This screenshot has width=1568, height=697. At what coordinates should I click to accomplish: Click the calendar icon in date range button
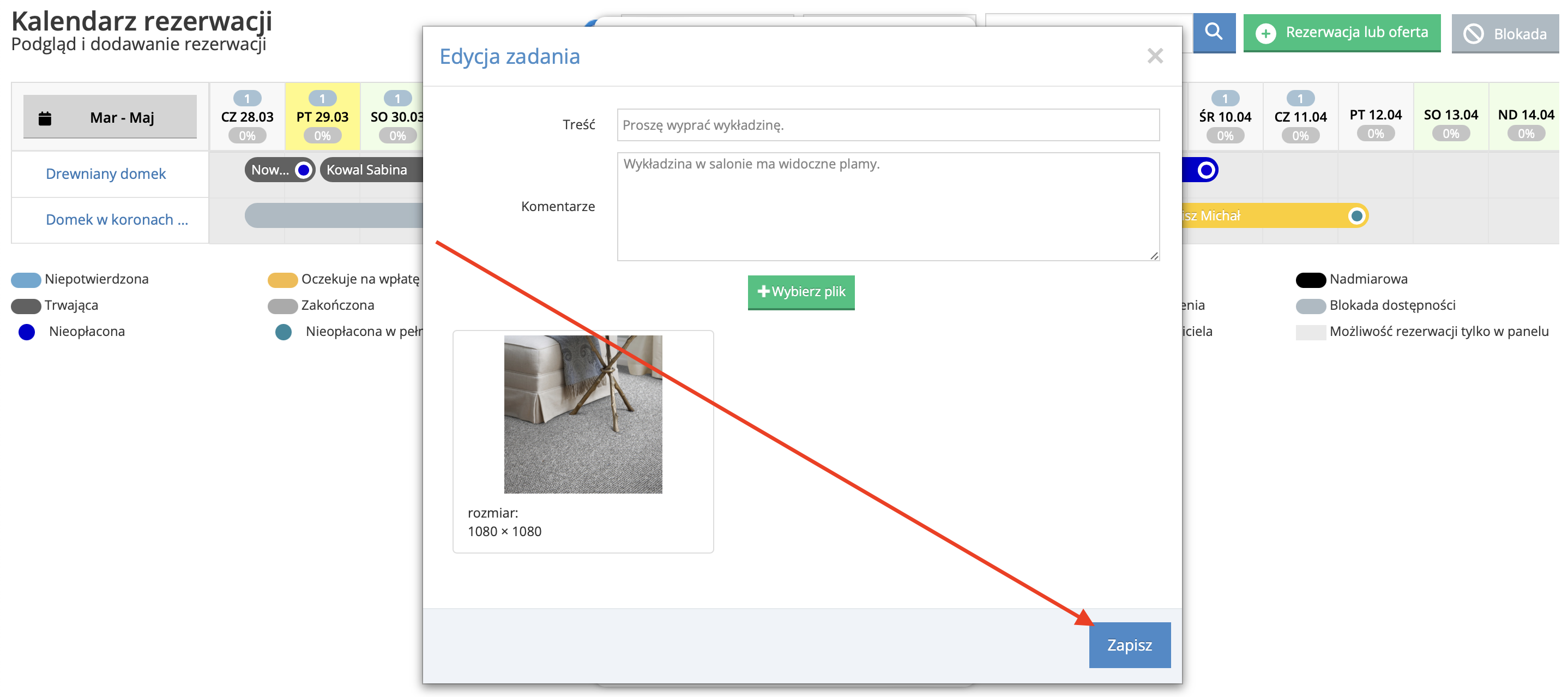[x=45, y=118]
